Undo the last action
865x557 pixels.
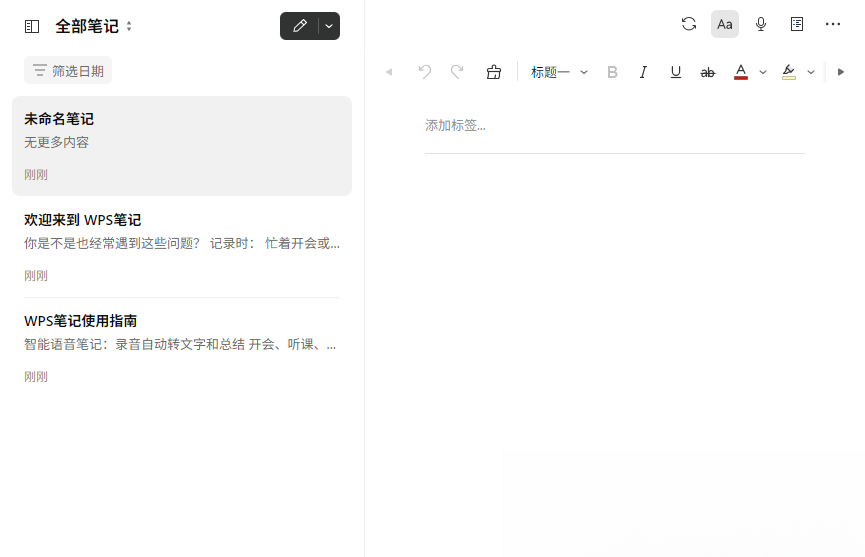coord(424,72)
